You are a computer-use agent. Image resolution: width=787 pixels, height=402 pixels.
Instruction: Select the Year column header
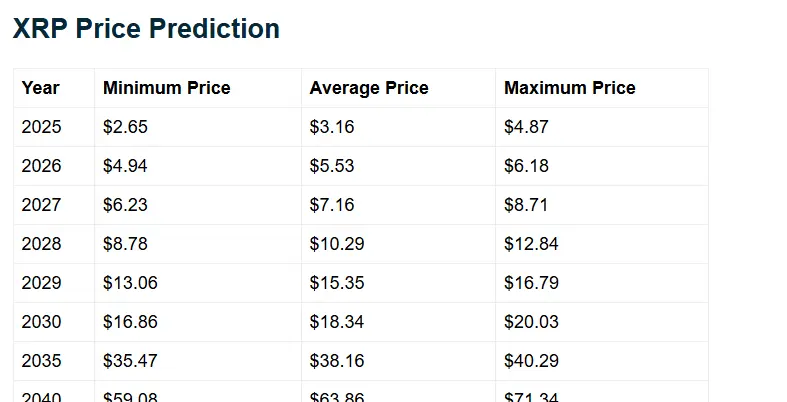point(41,88)
